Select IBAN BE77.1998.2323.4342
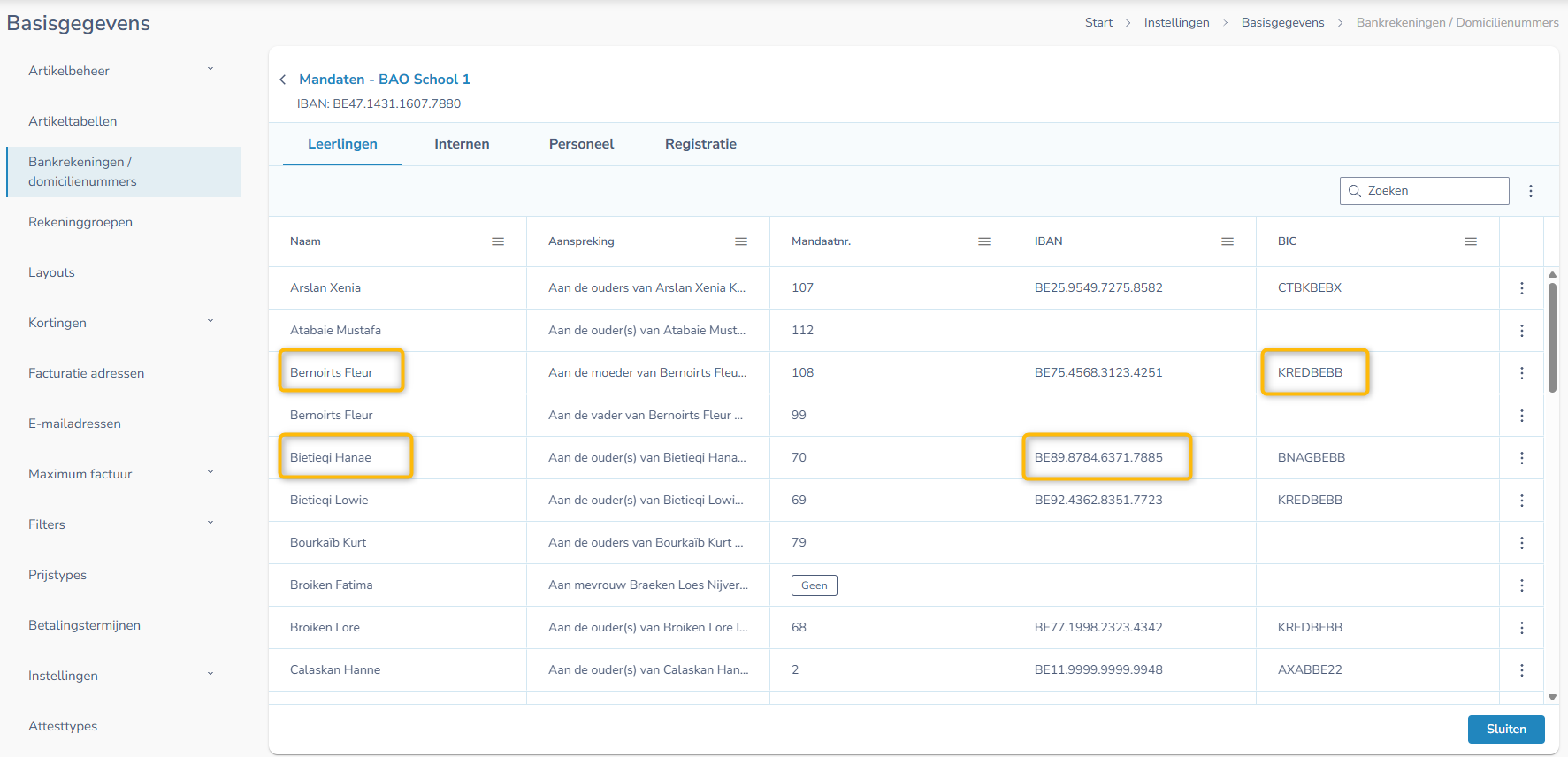 pyautogui.click(x=1098, y=628)
